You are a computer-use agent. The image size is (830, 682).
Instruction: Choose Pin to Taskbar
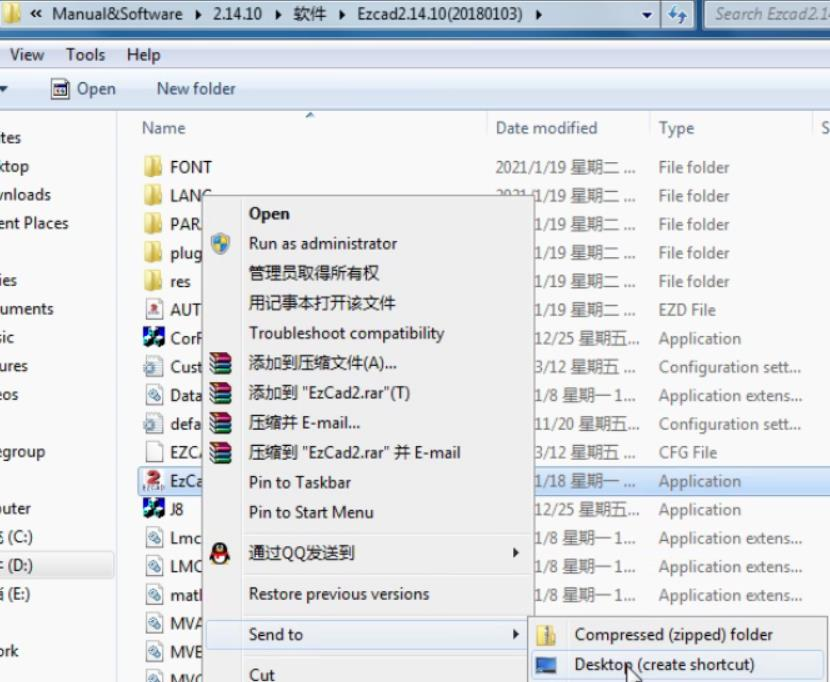point(300,482)
